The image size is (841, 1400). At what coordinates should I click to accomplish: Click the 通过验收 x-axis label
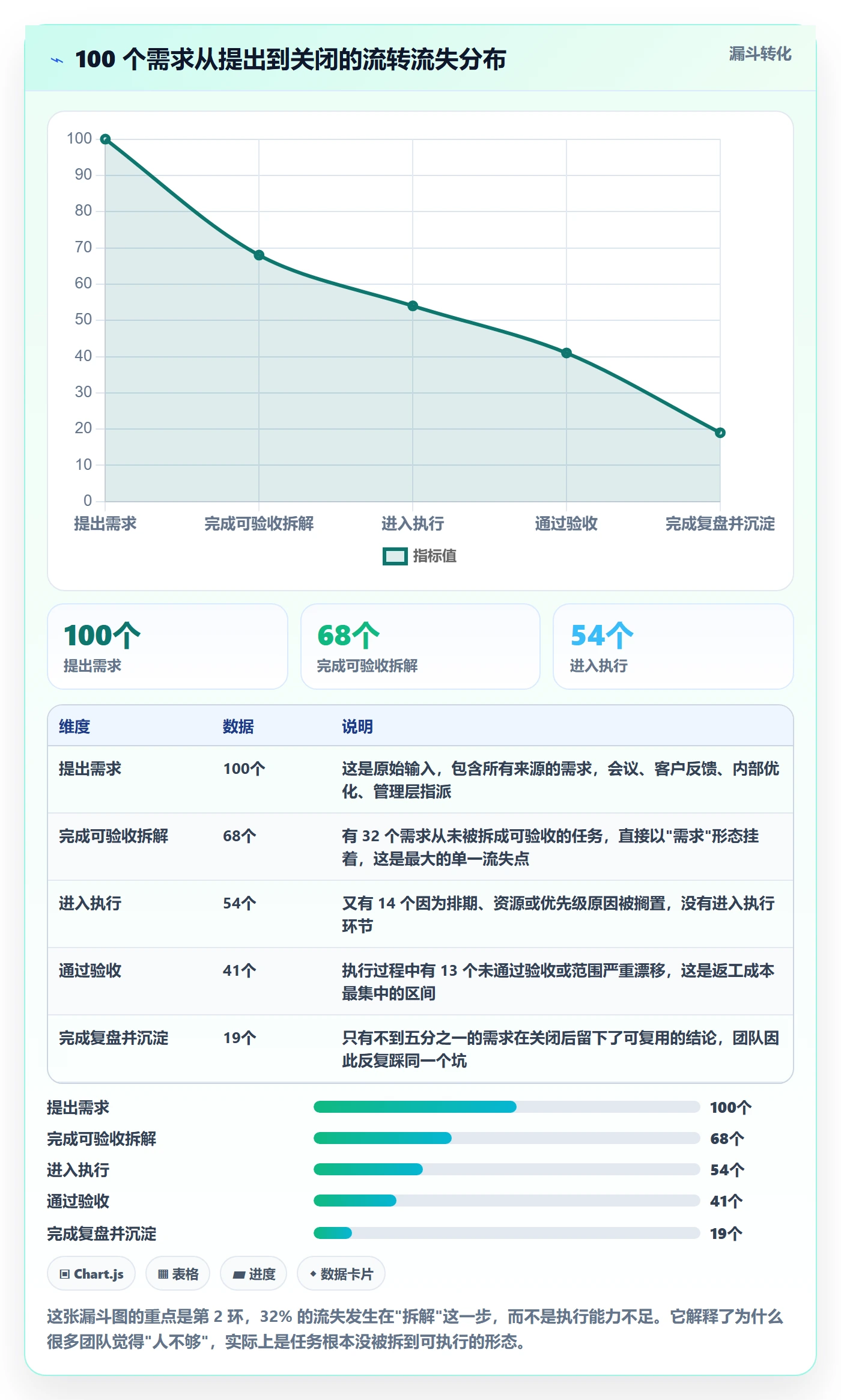tap(566, 524)
